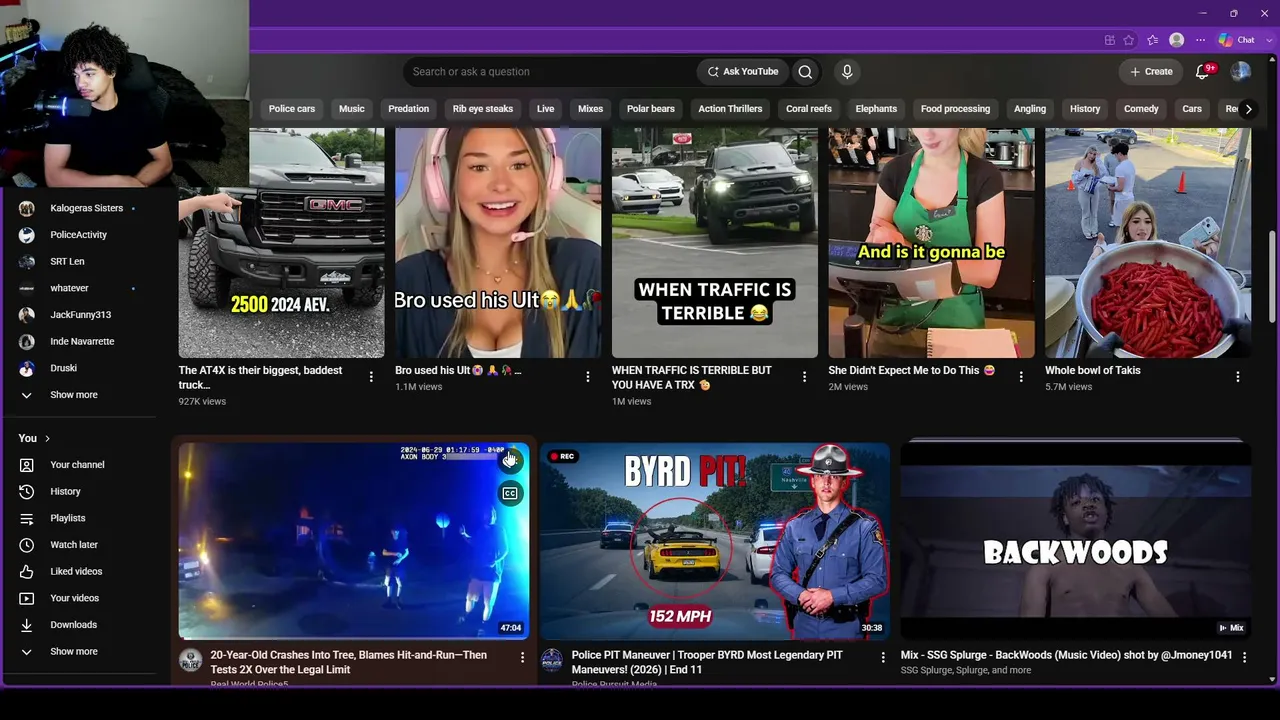The height and width of the screenshot is (720, 1280).
Task: Show more topic chips with the arrow
Action: tap(1248, 109)
